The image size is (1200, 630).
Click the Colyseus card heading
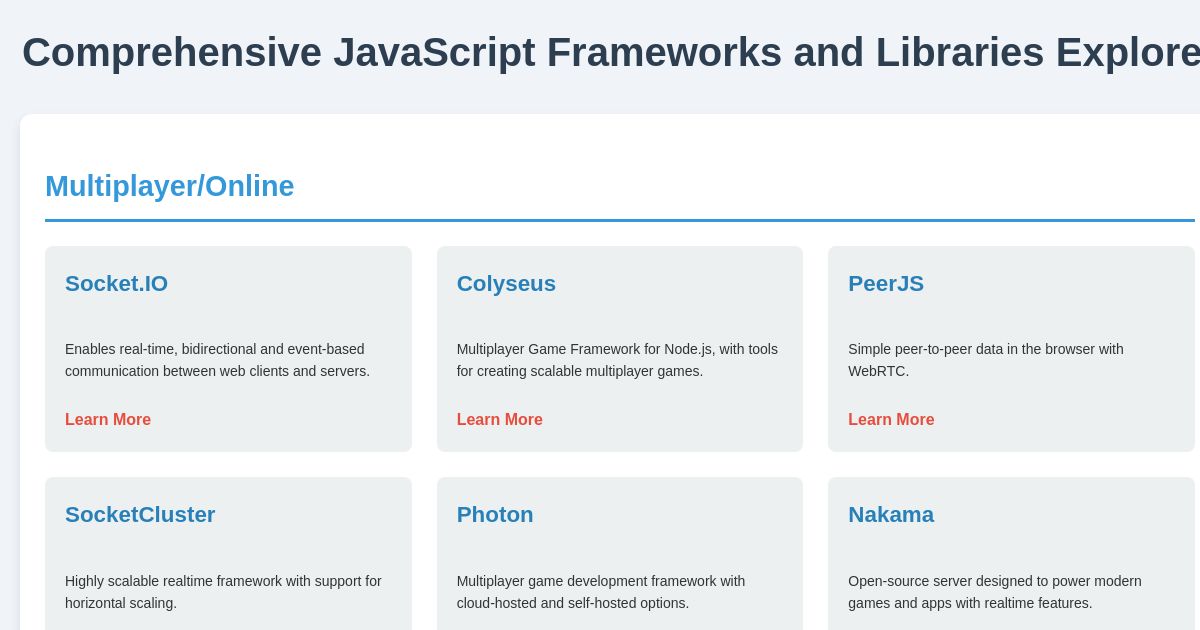pos(506,284)
